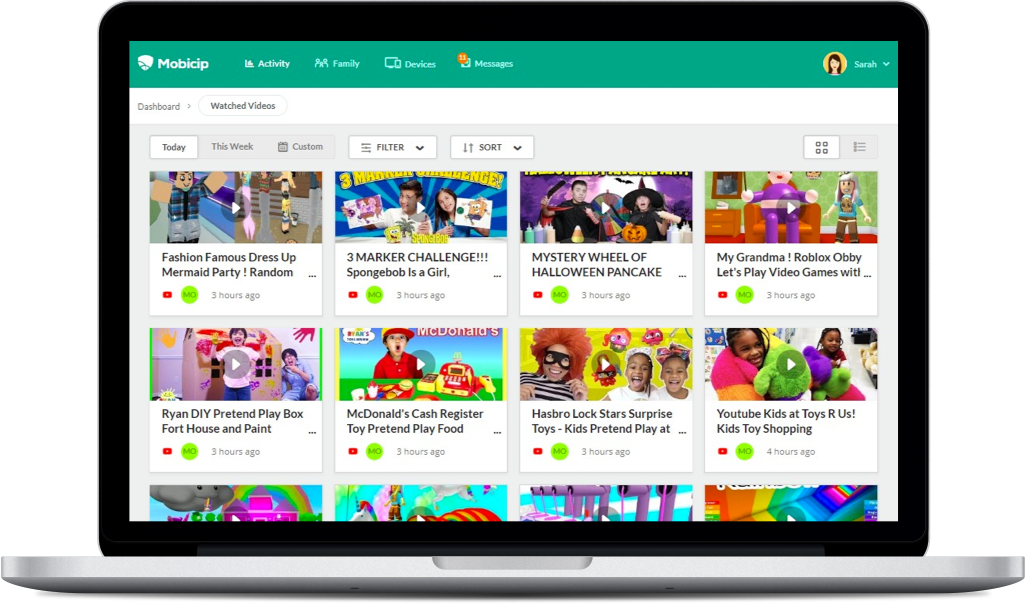Click the orange Messages notification badge
The height and width of the screenshot is (604, 1026).
(462, 58)
